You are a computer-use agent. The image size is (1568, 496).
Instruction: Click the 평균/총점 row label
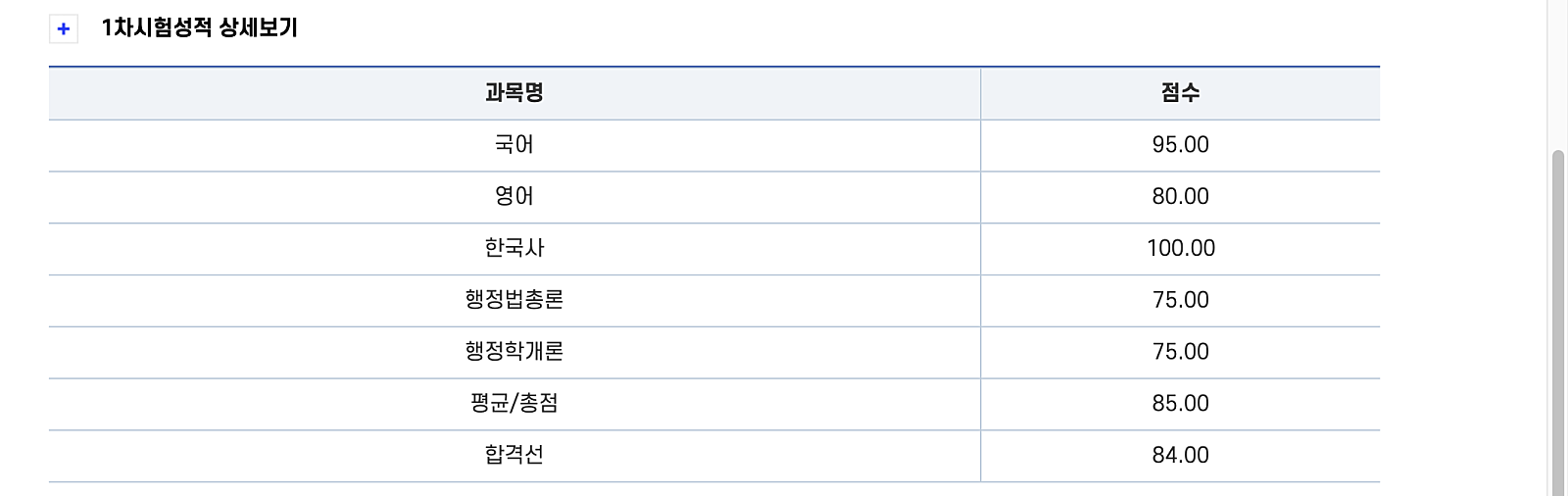514,404
